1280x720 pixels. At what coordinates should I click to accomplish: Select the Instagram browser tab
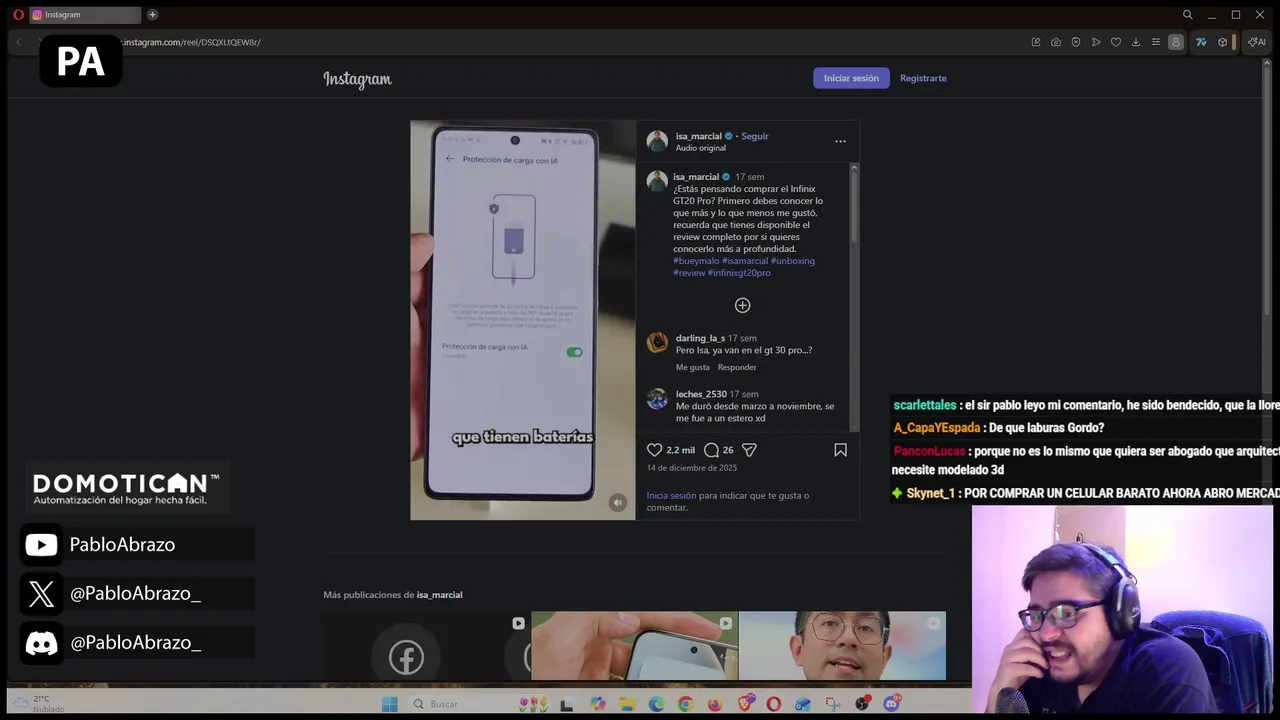[x=84, y=14]
